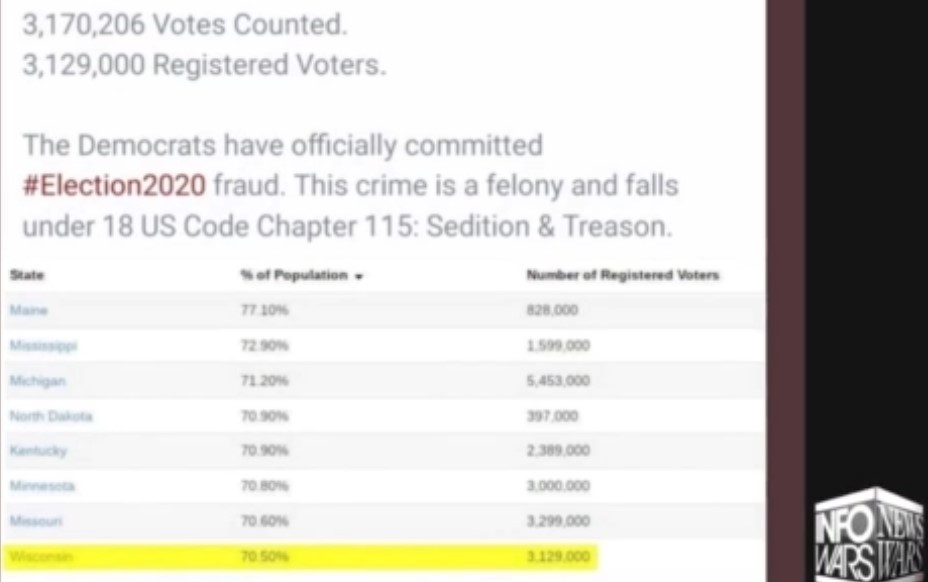
Task: Click the North Dakota state link
Action: pos(51,416)
